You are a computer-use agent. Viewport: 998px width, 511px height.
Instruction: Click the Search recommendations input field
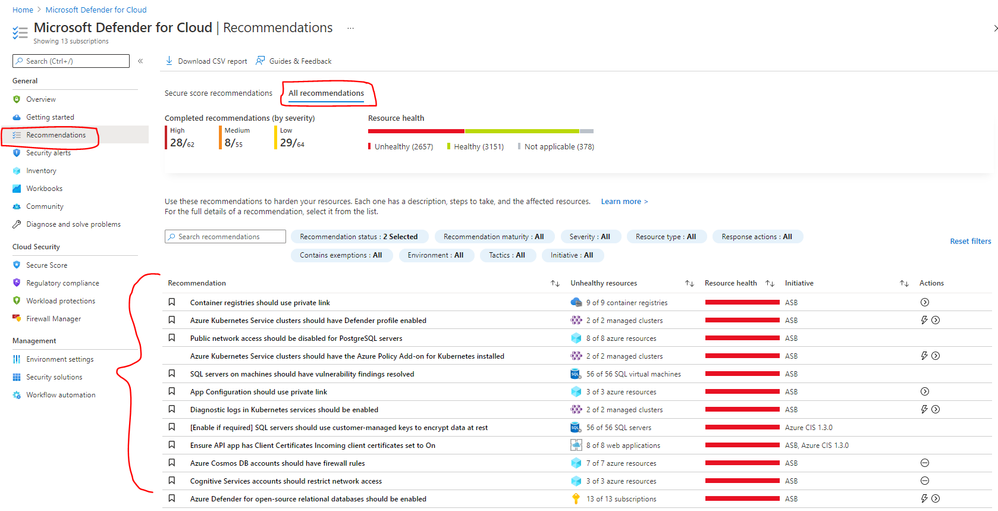pyautogui.click(x=225, y=237)
